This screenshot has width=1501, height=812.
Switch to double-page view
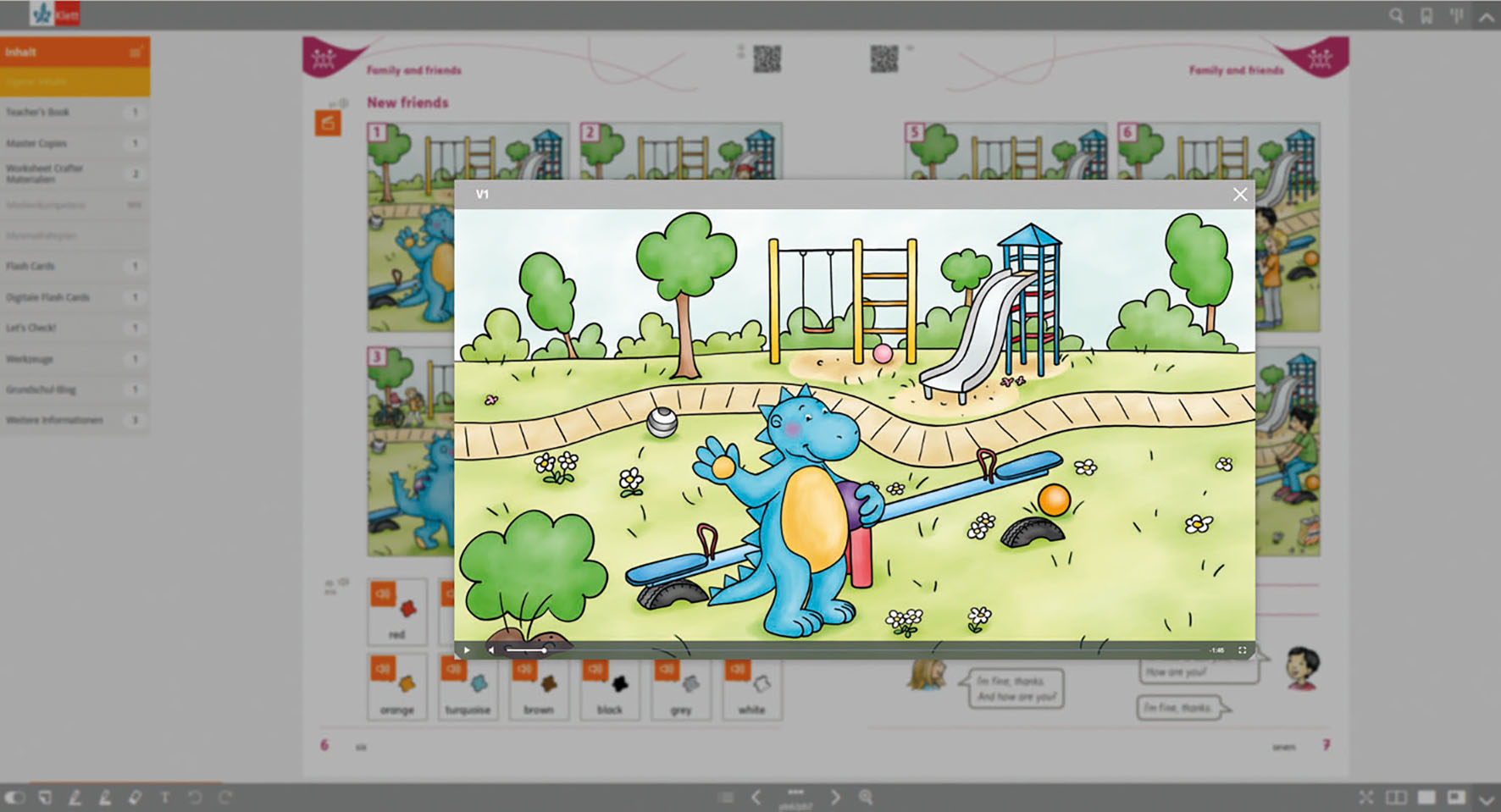pos(1396,798)
